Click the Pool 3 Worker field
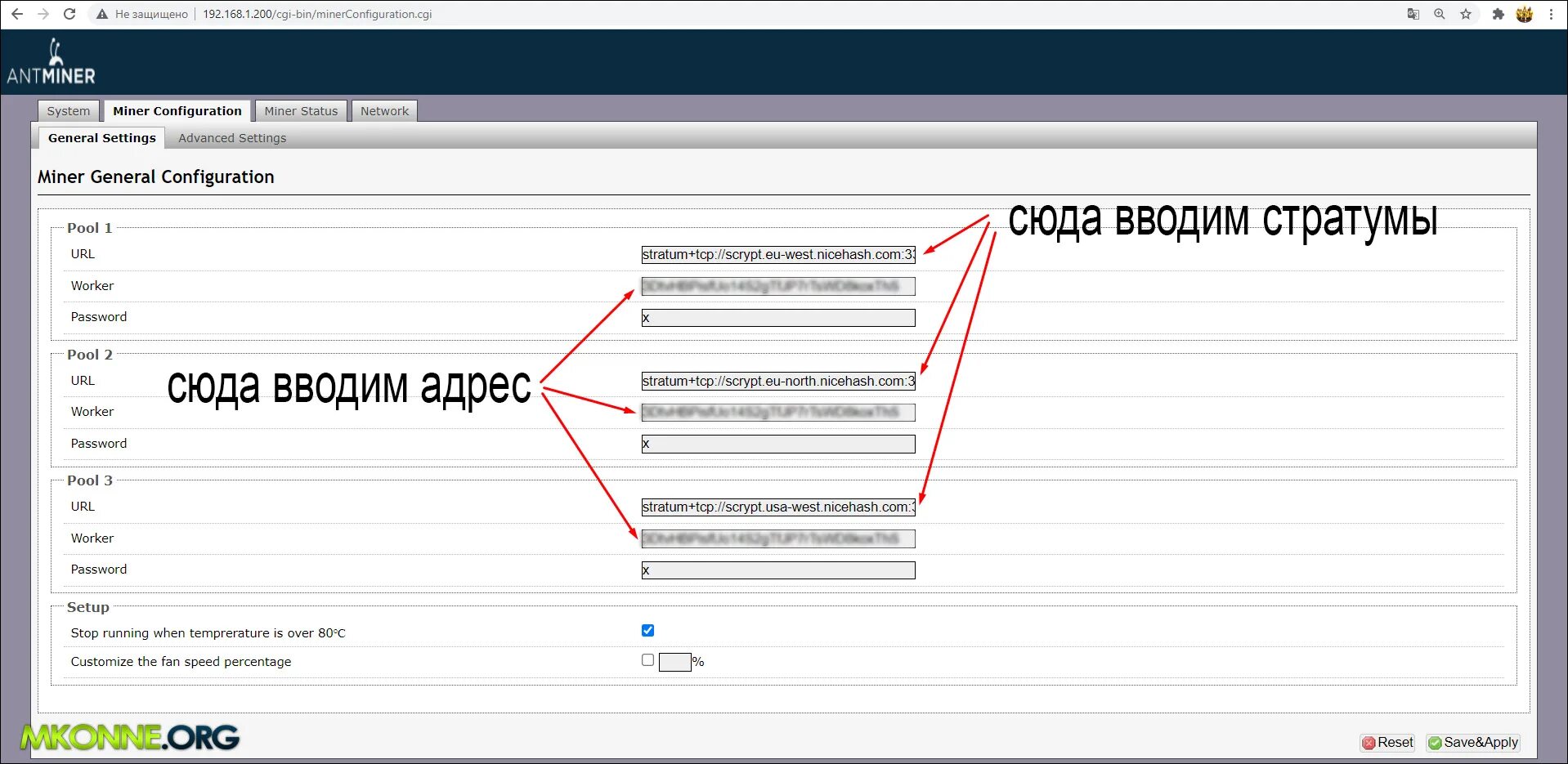The height and width of the screenshot is (764, 1568). point(778,538)
